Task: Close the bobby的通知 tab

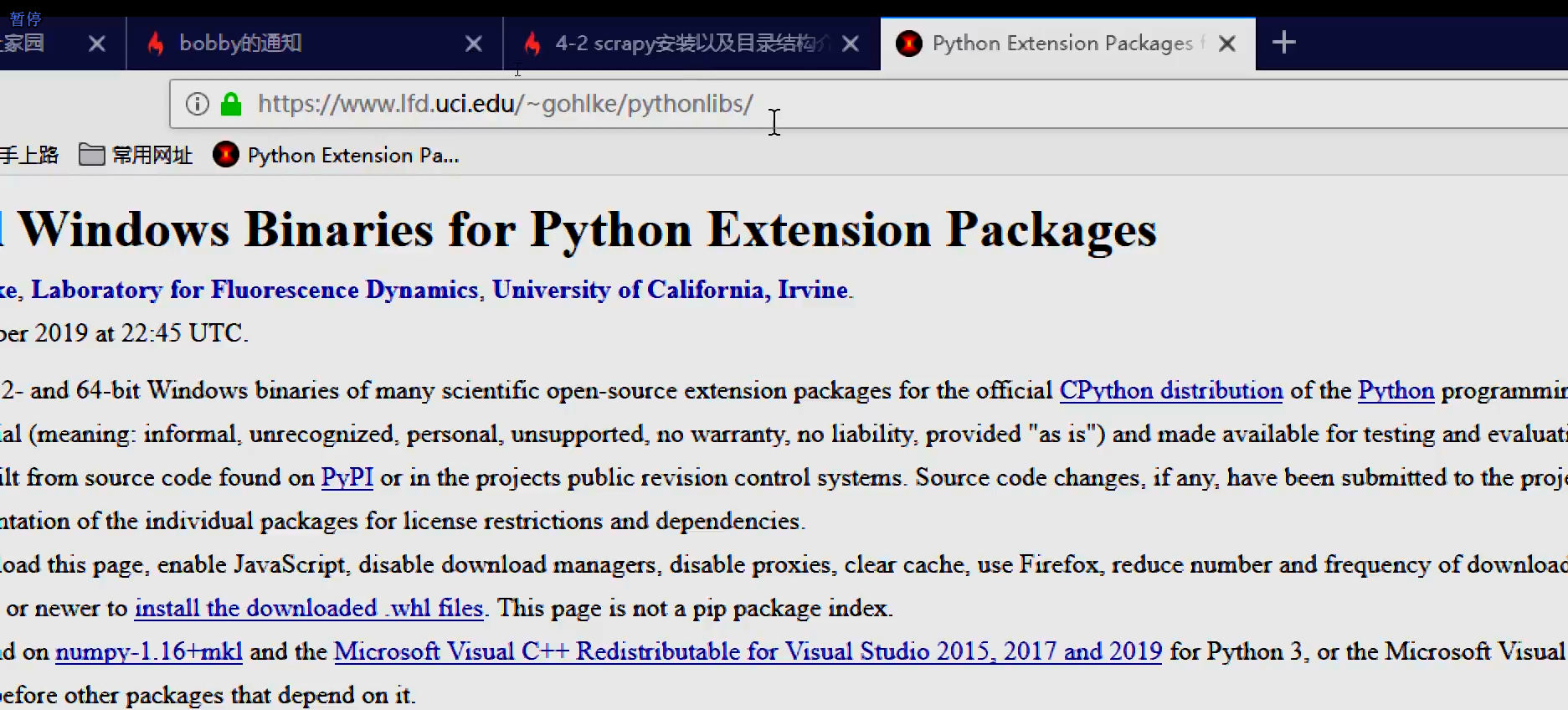Action: 474,44
